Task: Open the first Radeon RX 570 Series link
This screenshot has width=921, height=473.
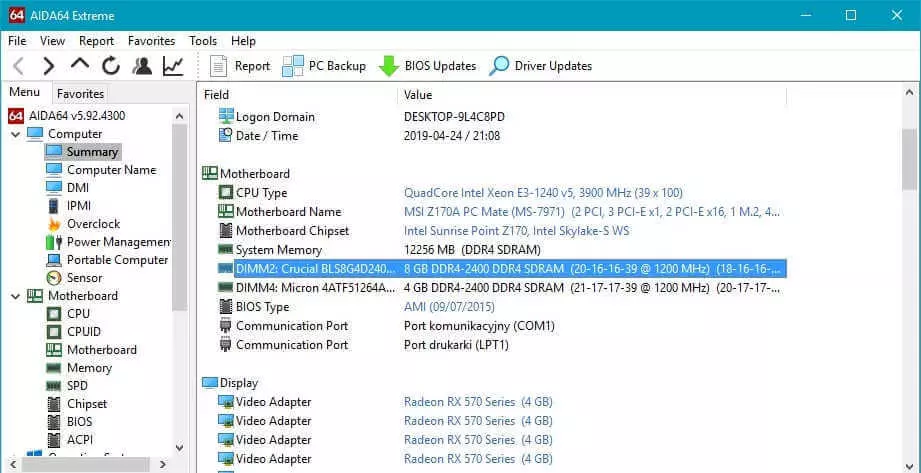Action: pos(478,402)
